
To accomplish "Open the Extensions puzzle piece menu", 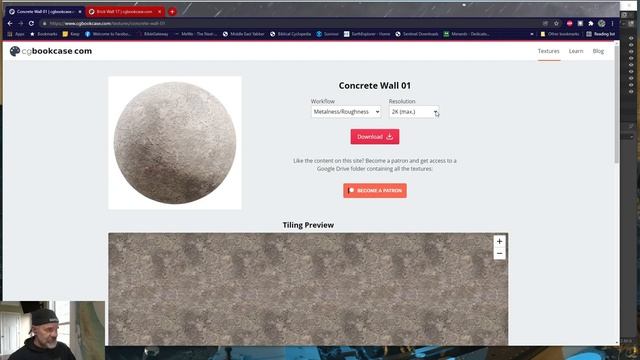I will 591,24.
